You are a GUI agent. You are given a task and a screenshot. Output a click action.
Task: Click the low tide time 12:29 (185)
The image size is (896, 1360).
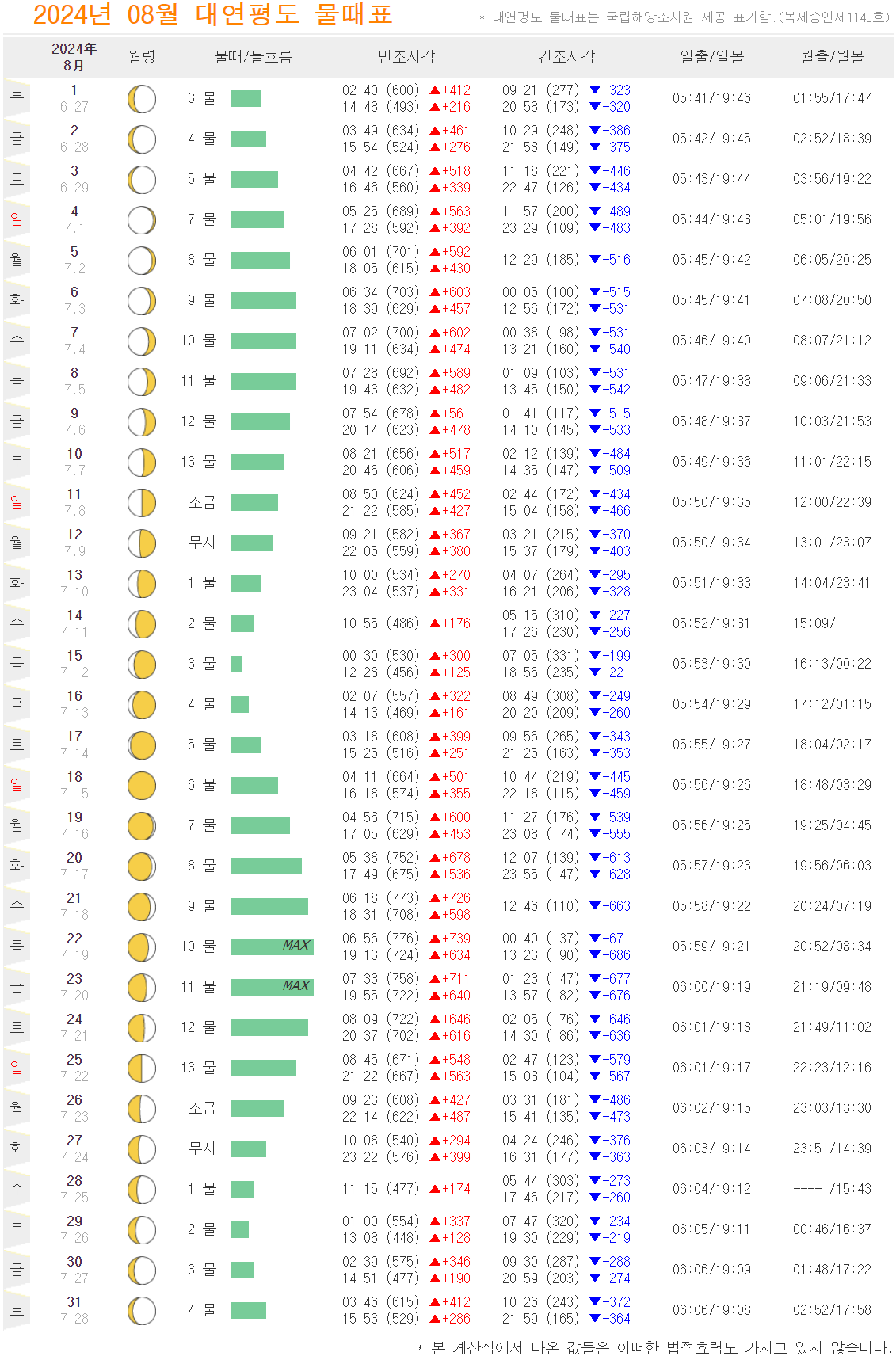[x=540, y=260]
